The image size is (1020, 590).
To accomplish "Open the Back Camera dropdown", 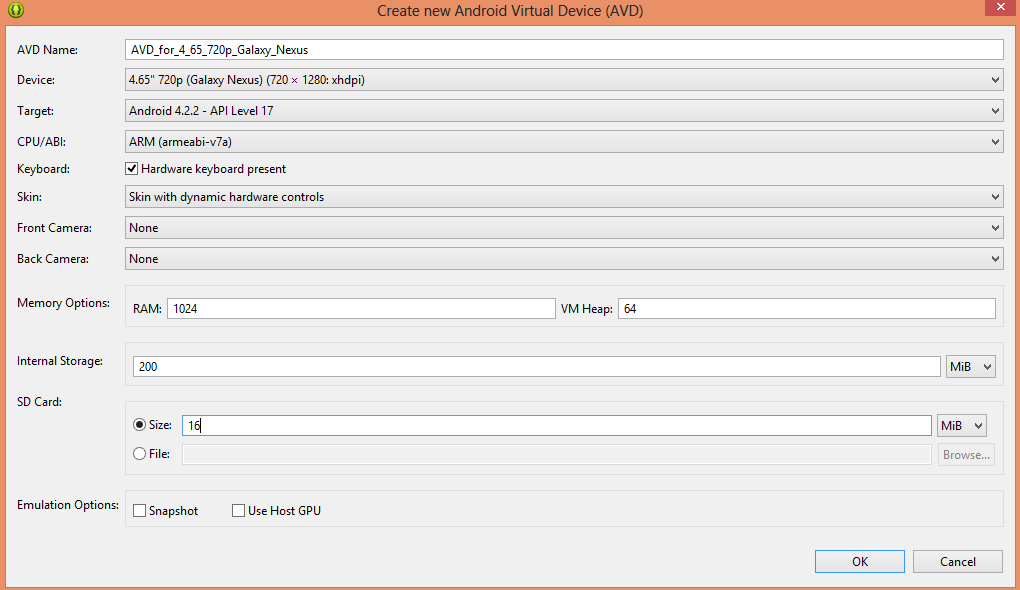I will coord(564,259).
